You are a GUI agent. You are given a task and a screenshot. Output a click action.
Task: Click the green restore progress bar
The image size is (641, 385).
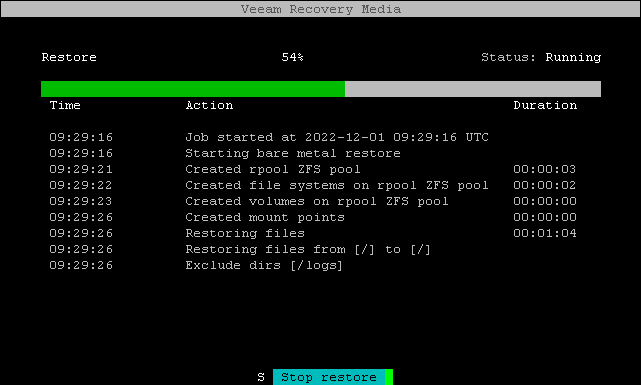(x=321, y=89)
